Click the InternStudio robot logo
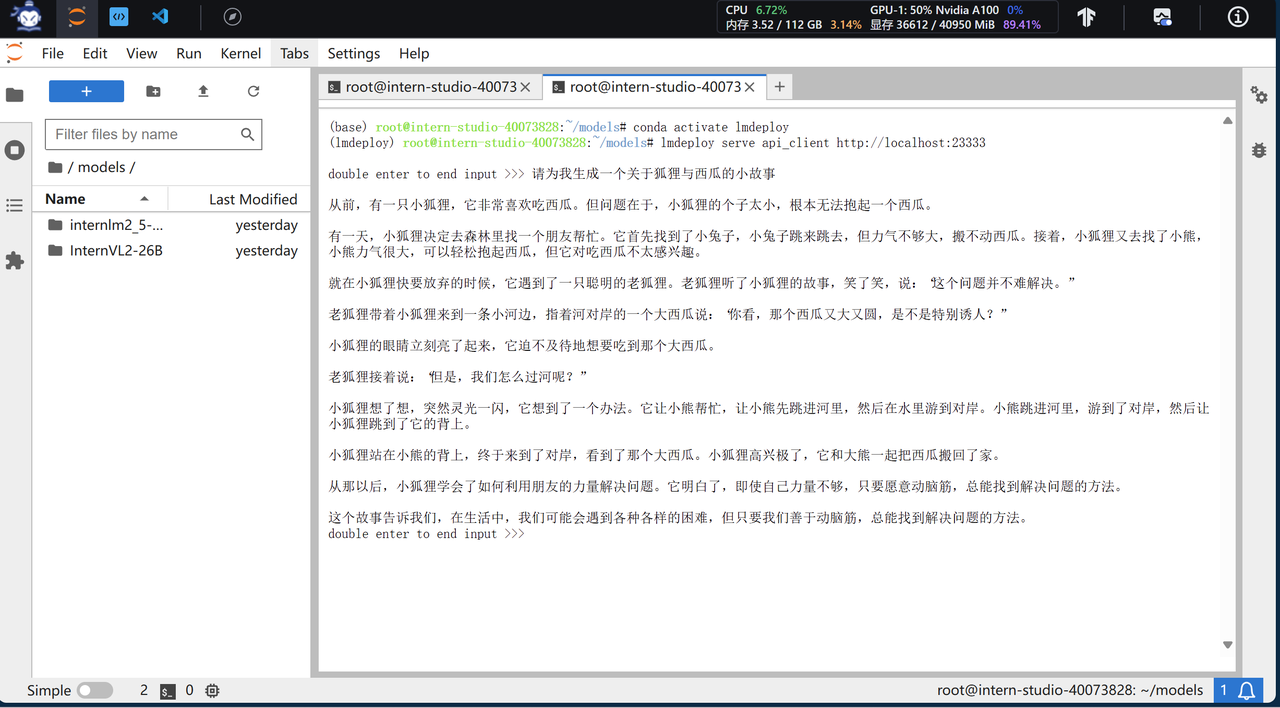Image resolution: width=1280 pixels, height=708 pixels. coord(27,17)
